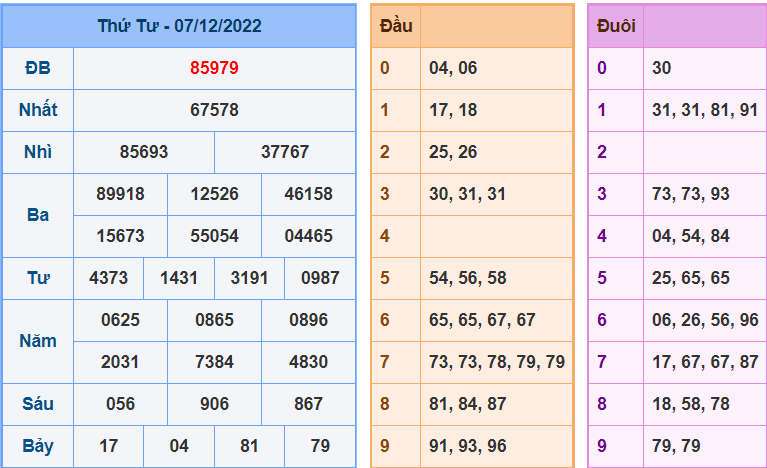The image size is (767, 468).
Task: Select fifth prize number 2031
Action: click(120, 362)
